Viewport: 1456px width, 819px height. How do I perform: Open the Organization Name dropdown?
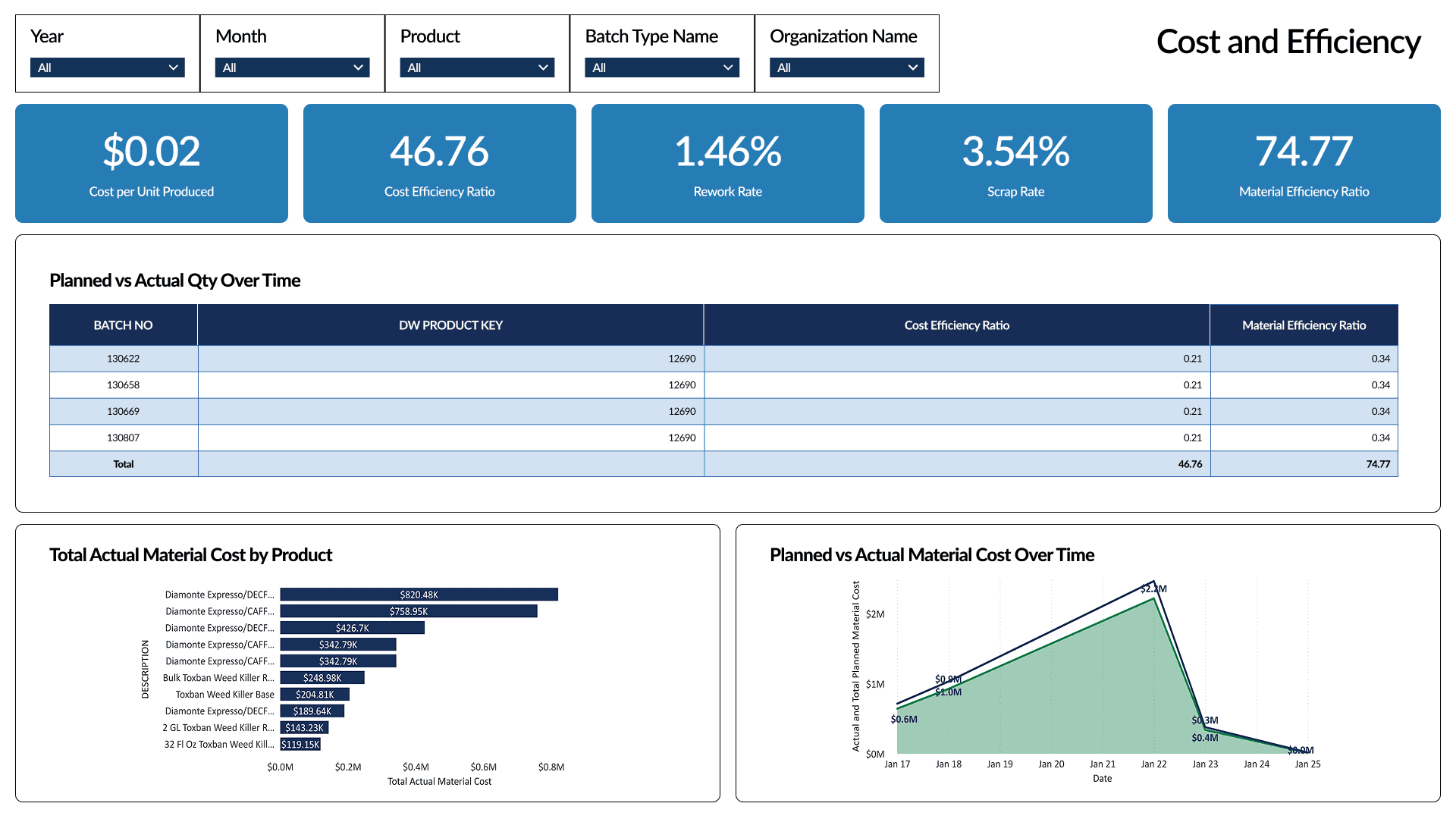pyautogui.click(x=846, y=67)
